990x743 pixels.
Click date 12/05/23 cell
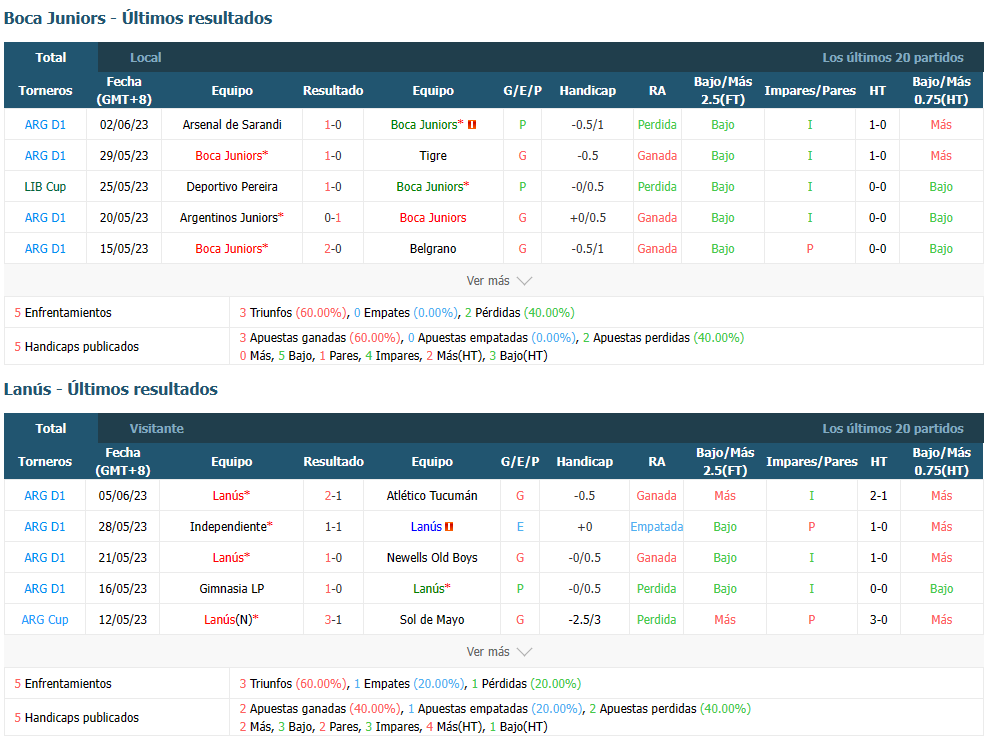pyautogui.click(x=122, y=620)
